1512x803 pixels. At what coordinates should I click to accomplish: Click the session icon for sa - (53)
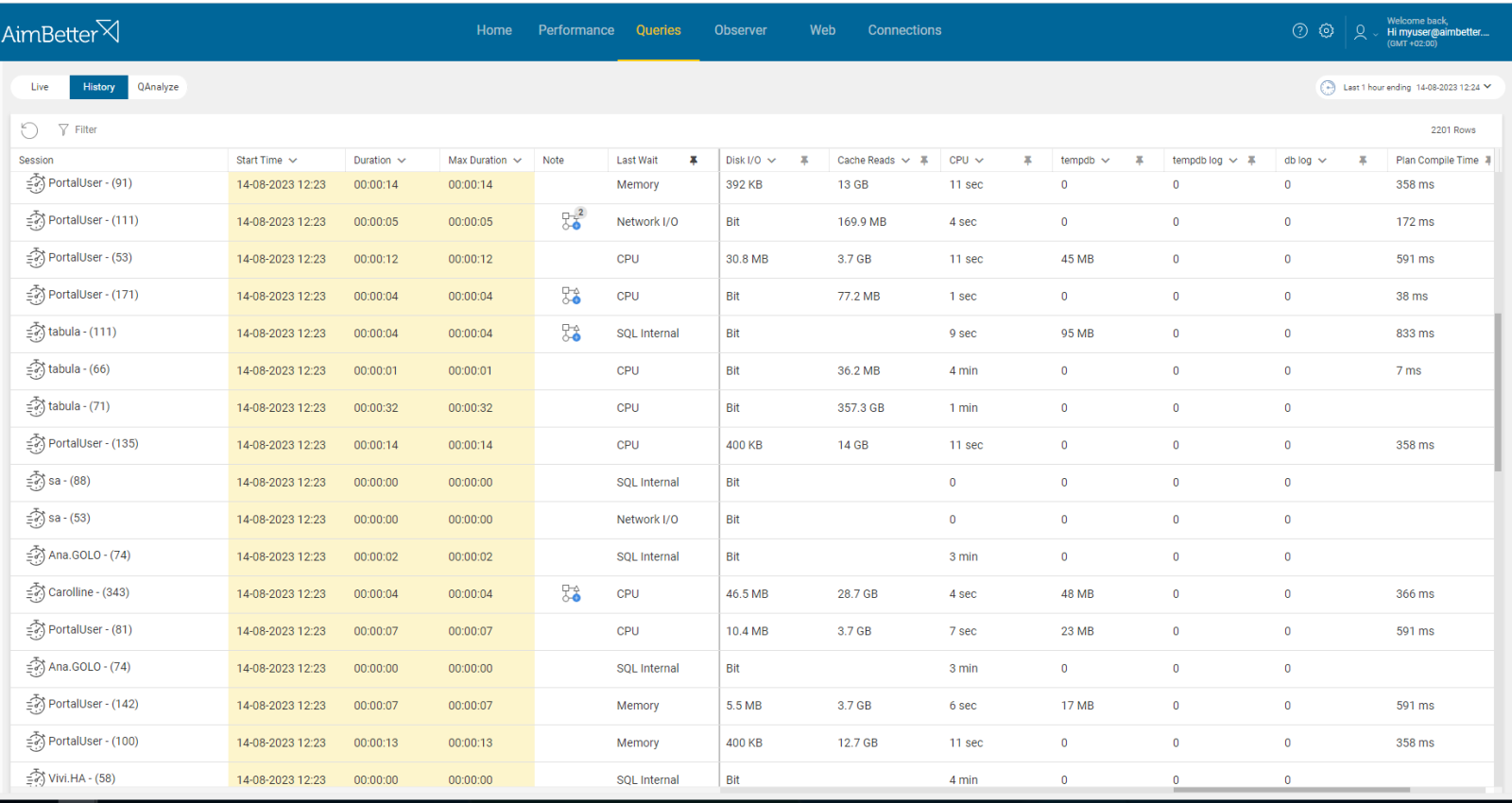click(36, 519)
